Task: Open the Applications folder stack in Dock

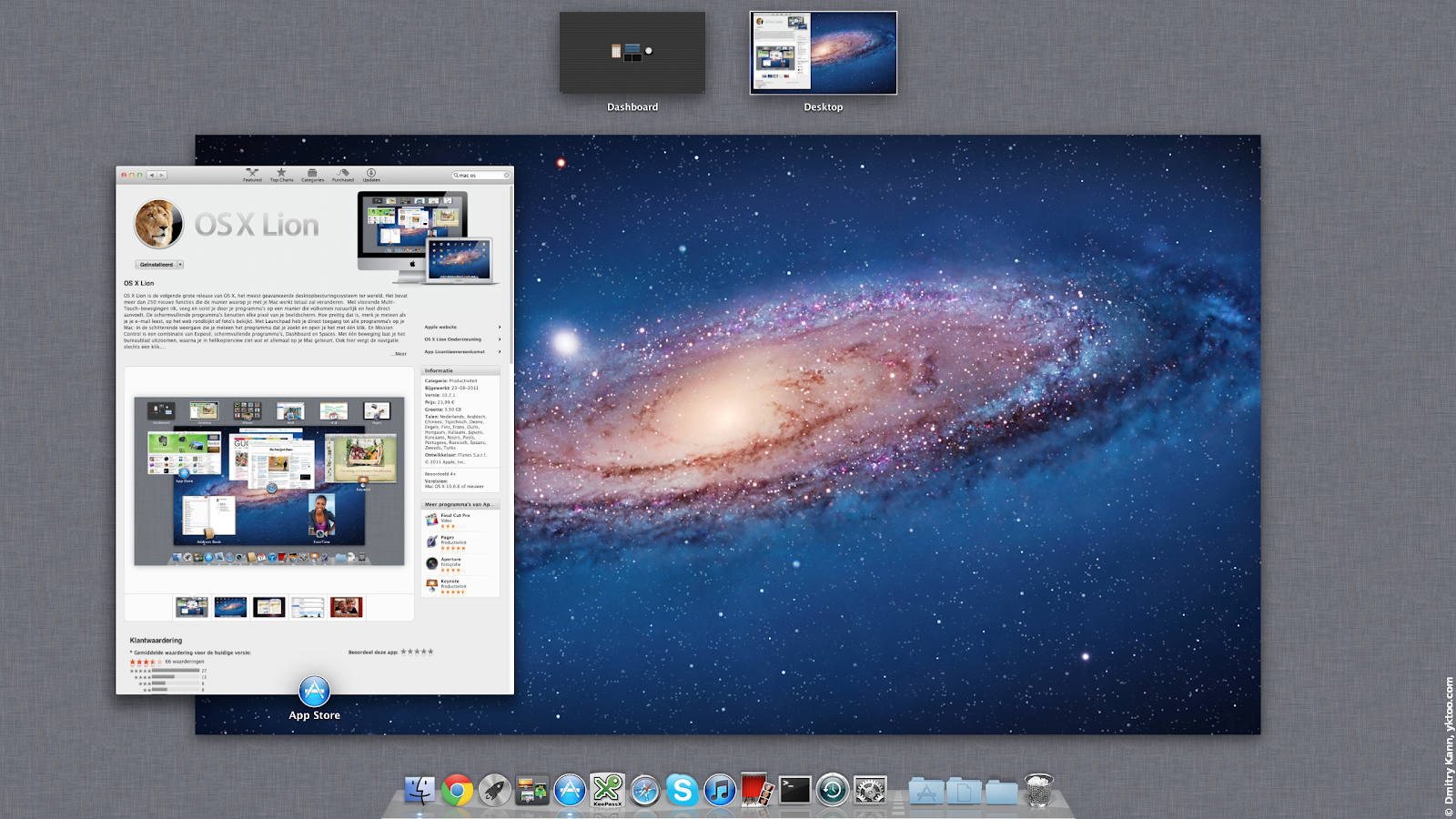Action: click(926, 791)
